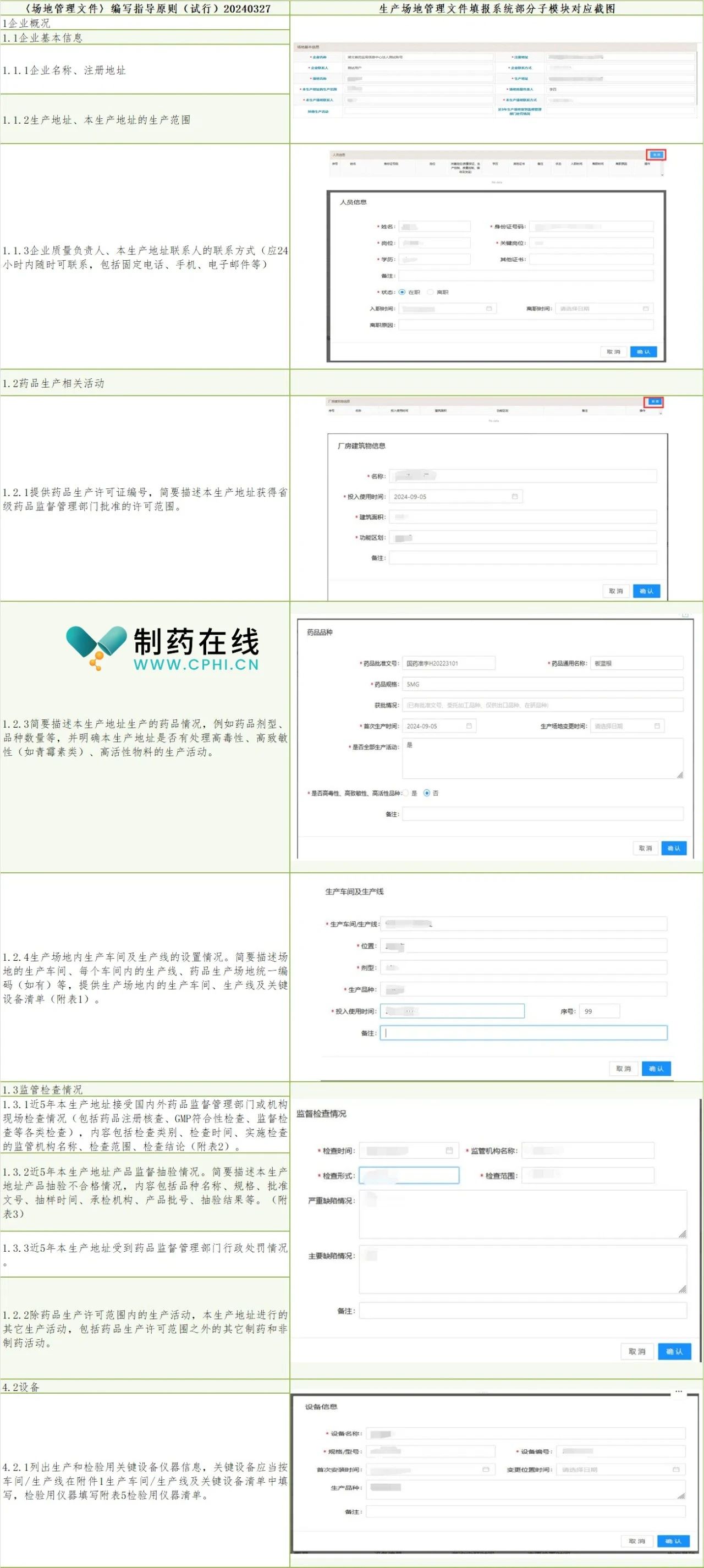This screenshot has width=704, height=1568.
Task: Click 确认 in 设备信息 dialog
Action: (673, 1541)
